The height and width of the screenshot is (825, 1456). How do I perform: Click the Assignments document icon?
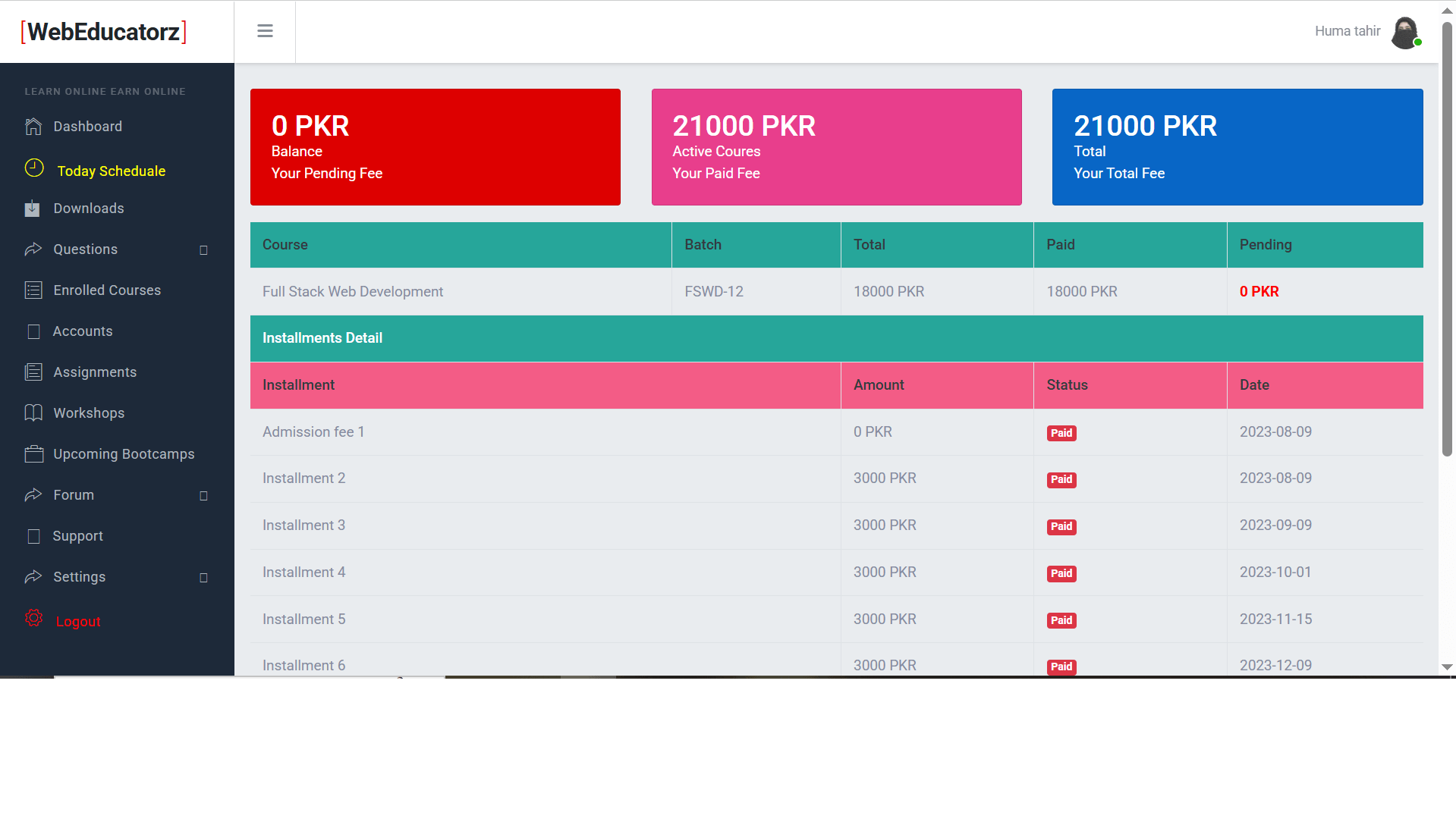[33, 372]
